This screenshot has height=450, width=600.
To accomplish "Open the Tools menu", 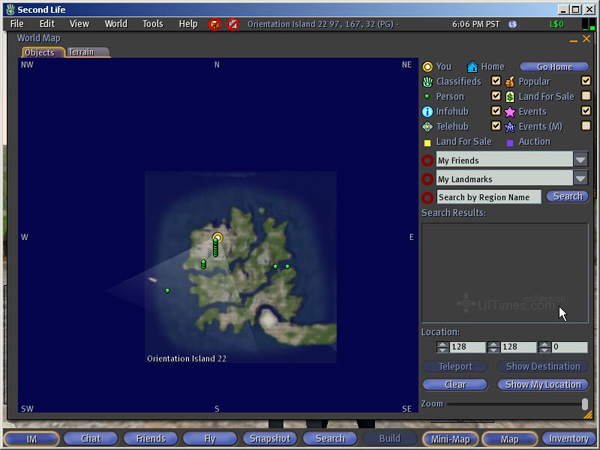I will coord(153,24).
